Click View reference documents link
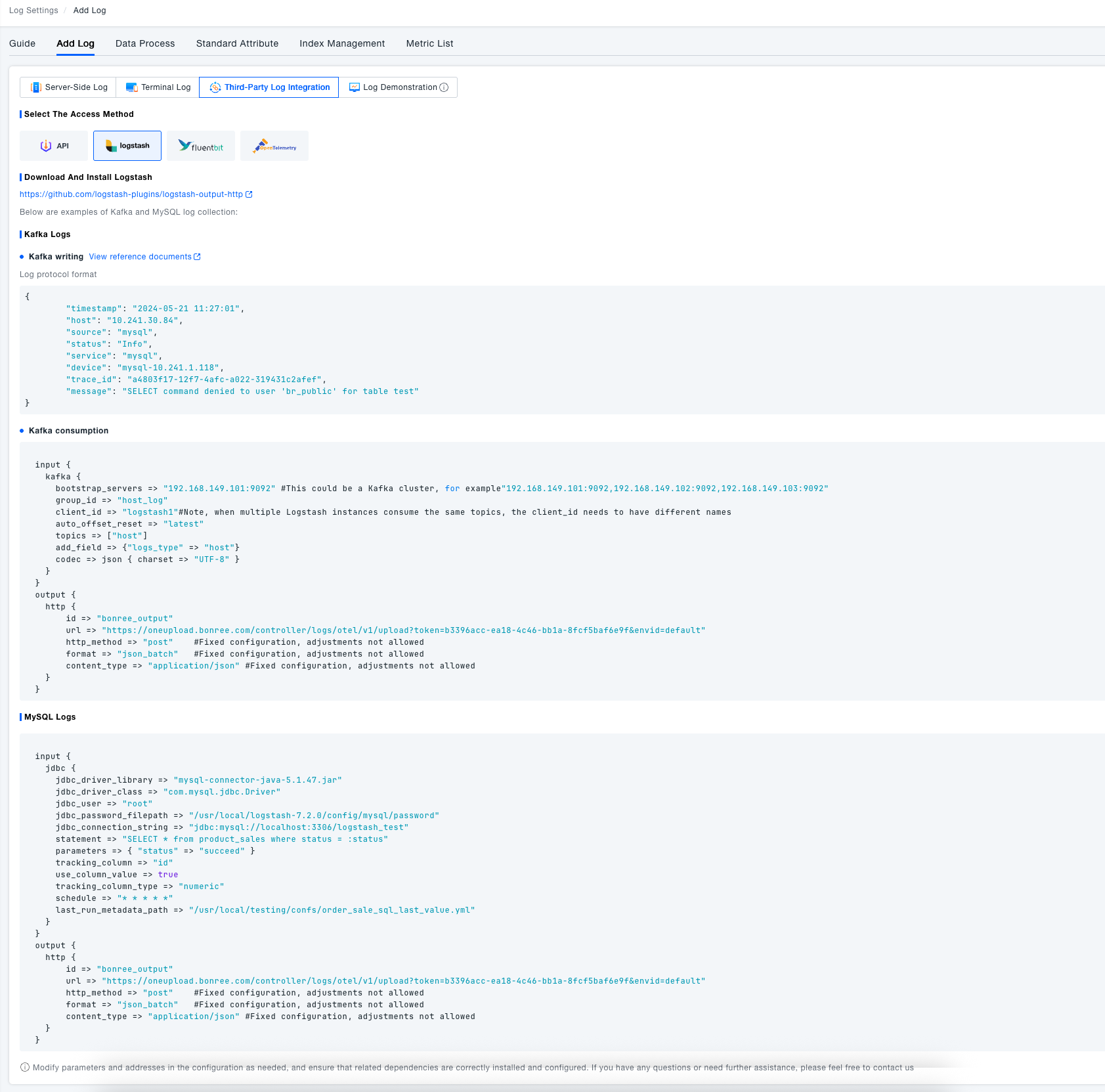The height and width of the screenshot is (1092, 1105). (x=140, y=257)
